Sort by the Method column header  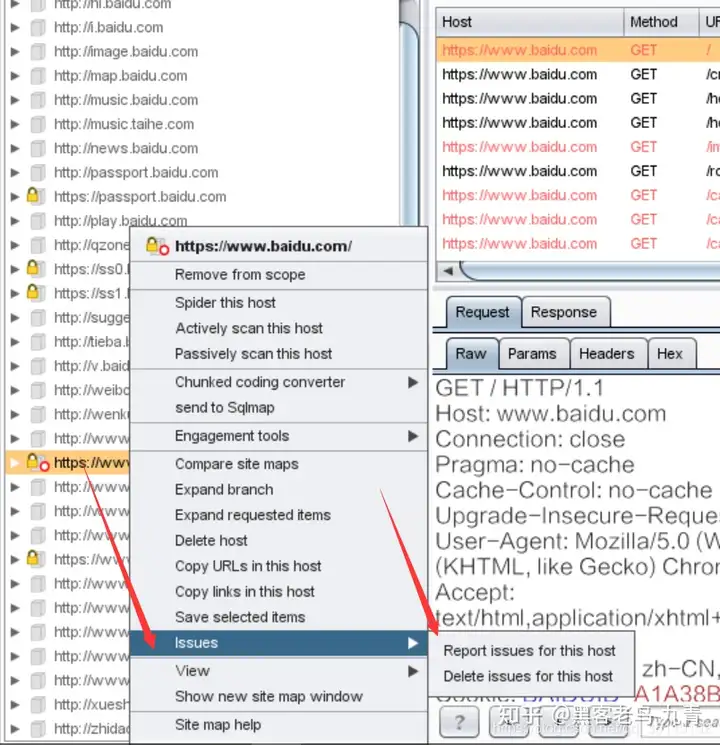[661, 22]
